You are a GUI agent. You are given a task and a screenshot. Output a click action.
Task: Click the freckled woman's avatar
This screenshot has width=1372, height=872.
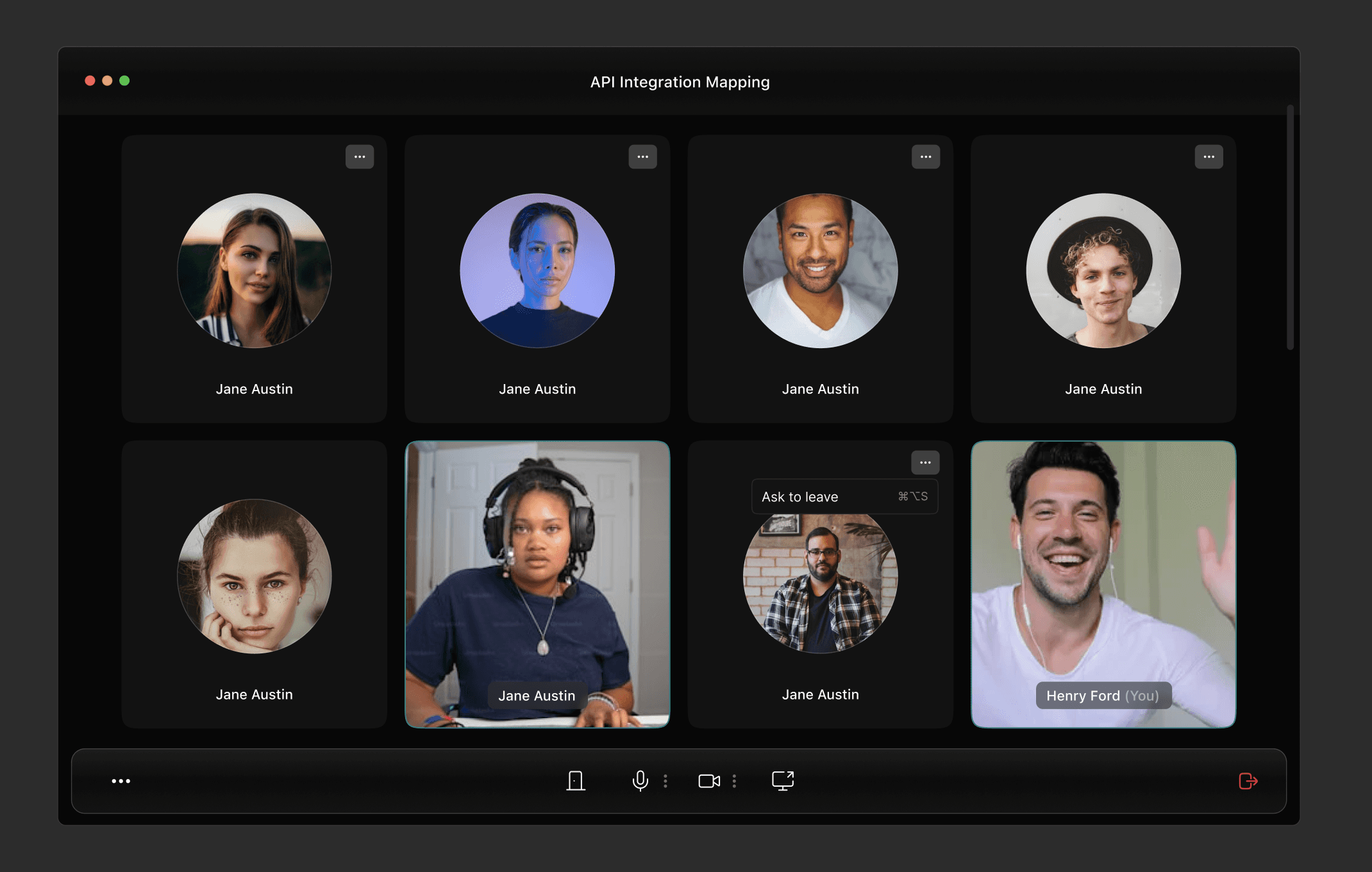[255, 576]
